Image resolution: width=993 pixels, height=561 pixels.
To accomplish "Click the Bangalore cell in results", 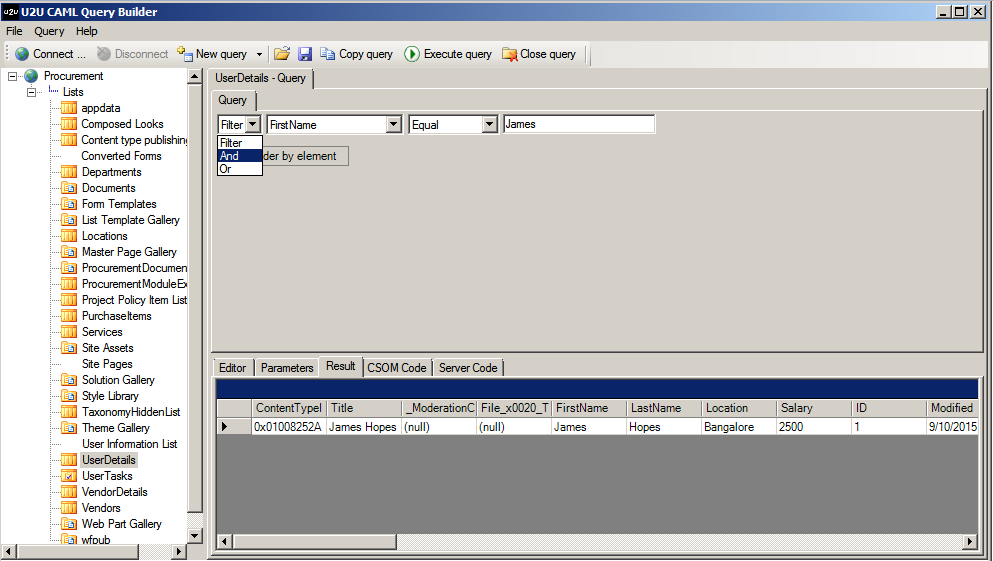I will pos(738,427).
